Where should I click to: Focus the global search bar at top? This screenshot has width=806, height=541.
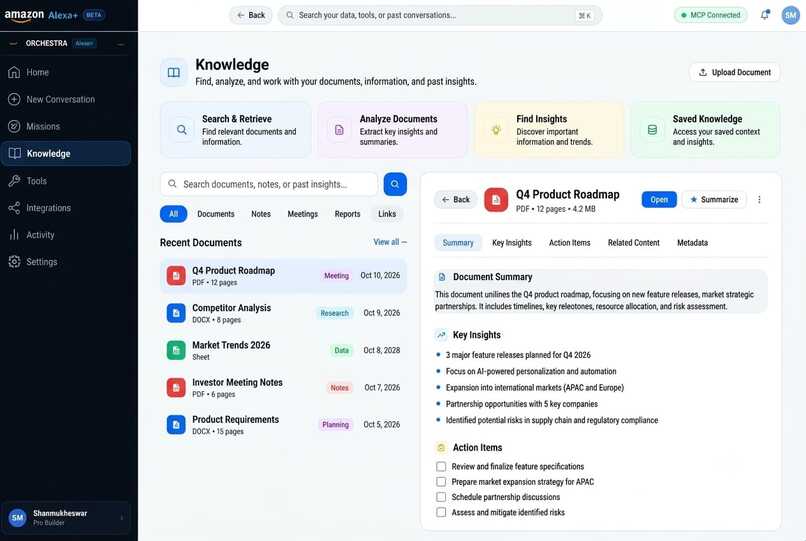(x=440, y=15)
